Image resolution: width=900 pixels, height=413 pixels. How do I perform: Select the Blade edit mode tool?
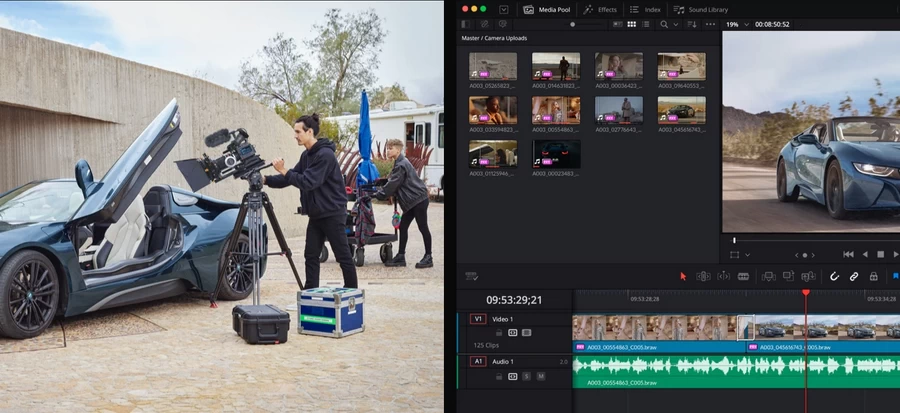point(743,276)
